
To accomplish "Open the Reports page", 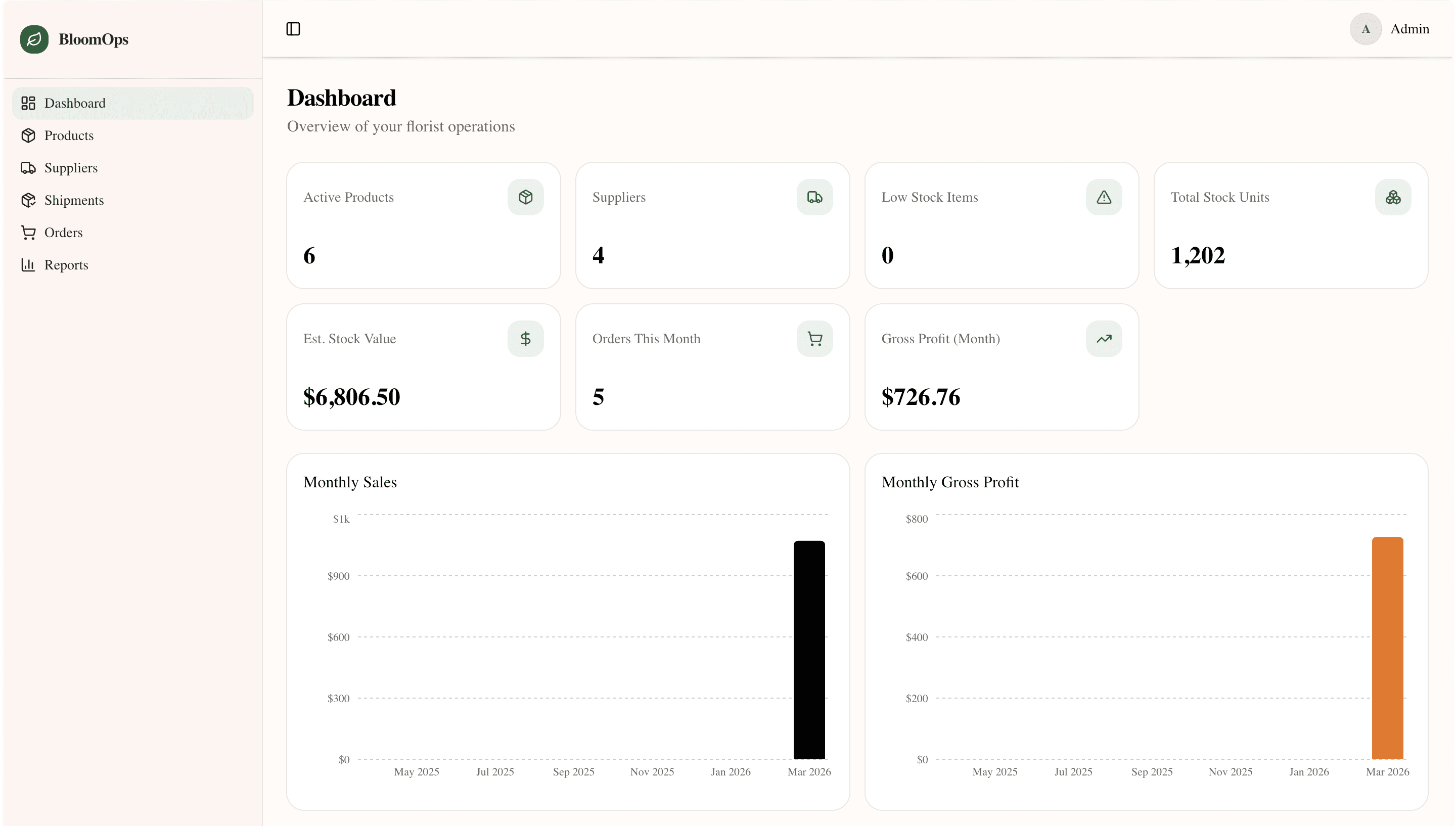I will coord(66,264).
